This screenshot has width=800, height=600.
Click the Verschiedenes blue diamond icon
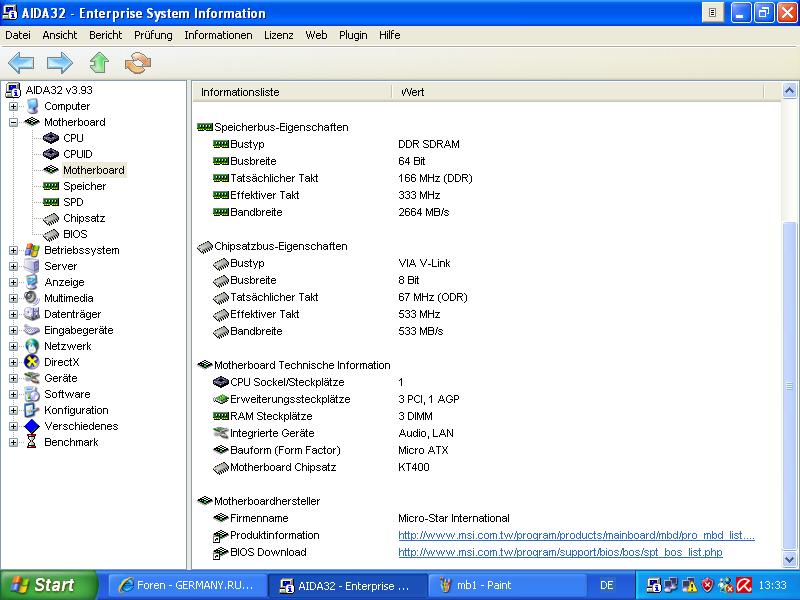pyautogui.click(x=32, y=426)
